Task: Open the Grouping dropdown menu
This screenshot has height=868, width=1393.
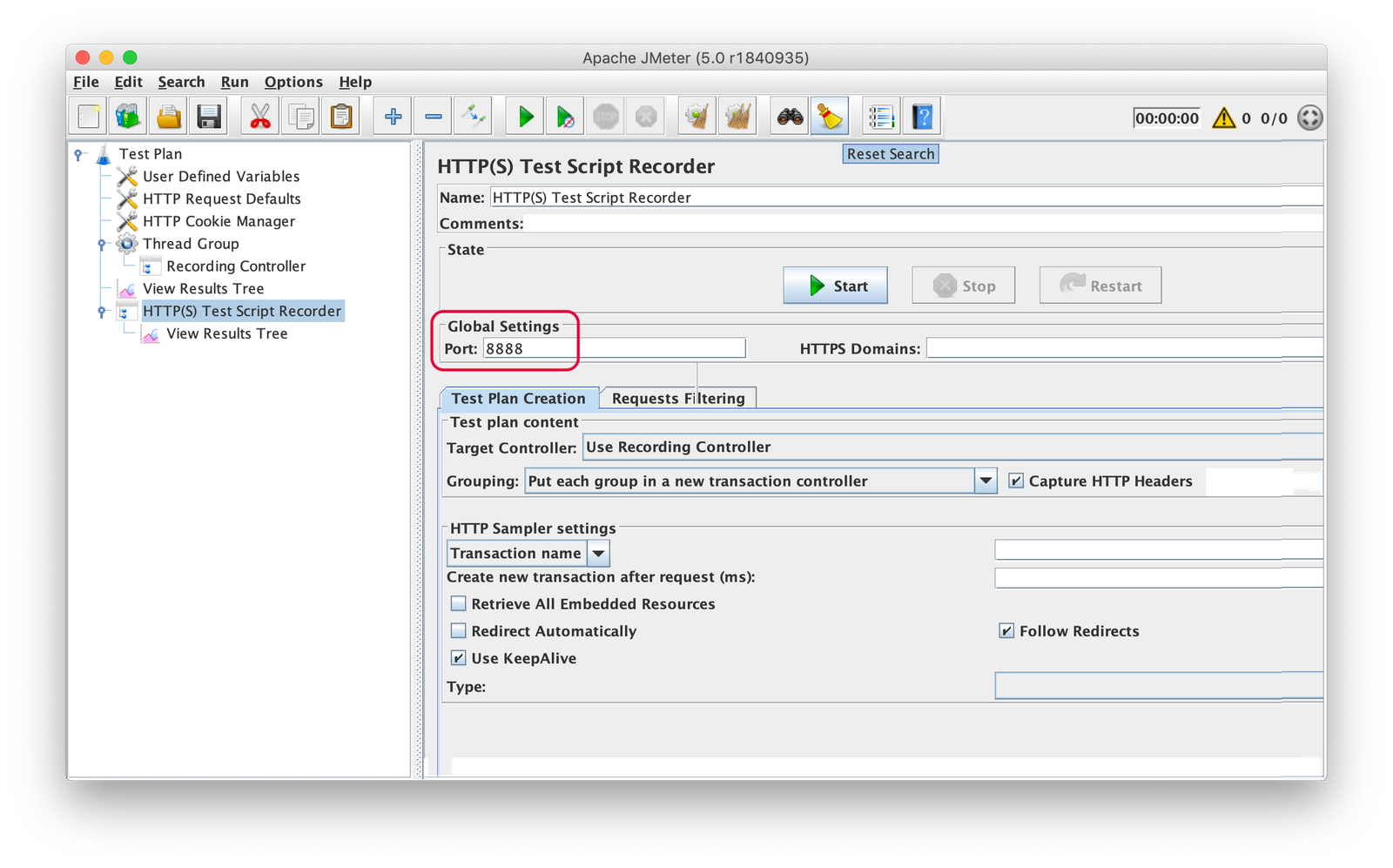Action: click(x=986, y=481)
